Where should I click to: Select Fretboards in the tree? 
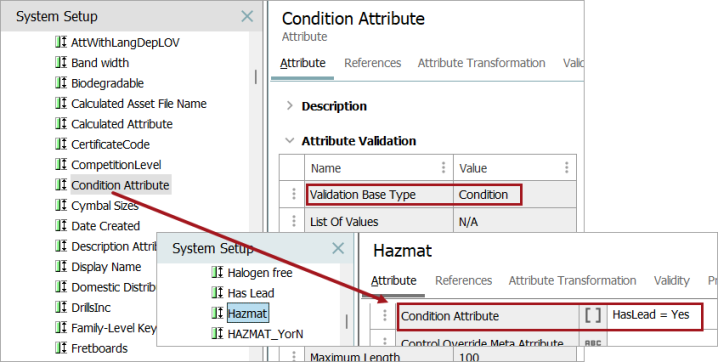click(99, 349)
